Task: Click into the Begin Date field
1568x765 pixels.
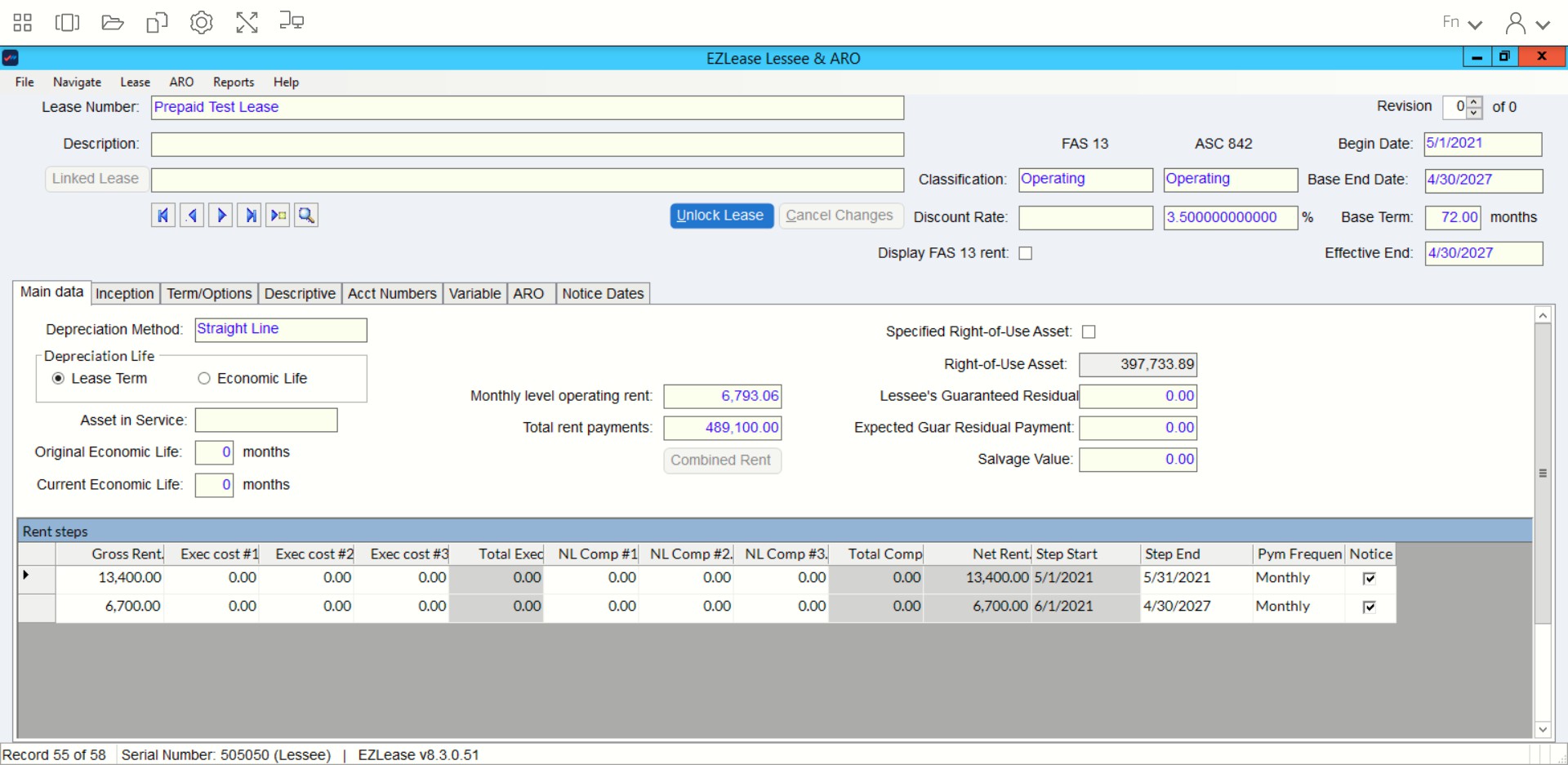Action: [x=1483, y=144]
